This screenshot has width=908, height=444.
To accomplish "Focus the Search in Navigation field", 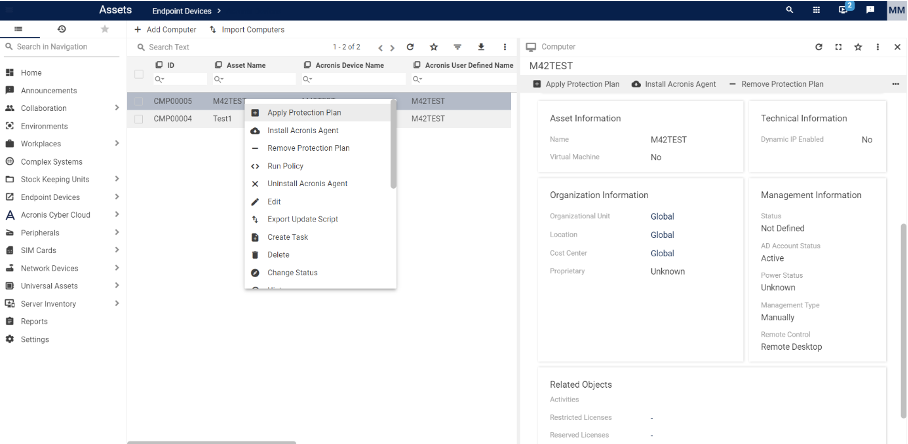I will (x=64, y=47).
